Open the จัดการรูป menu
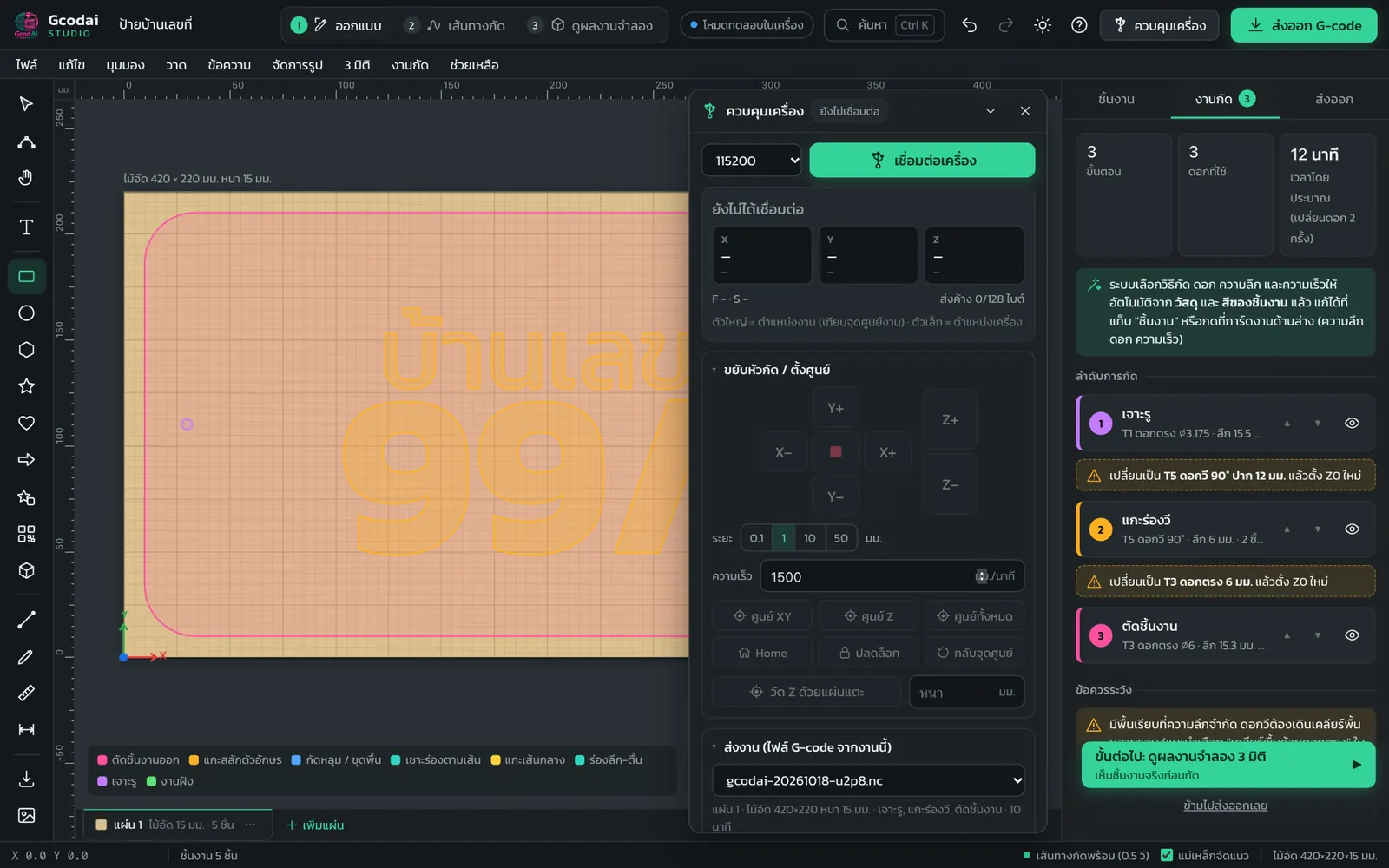This screenshot has width=1389, height=868. pyautogui.click(x=297, y=65)
